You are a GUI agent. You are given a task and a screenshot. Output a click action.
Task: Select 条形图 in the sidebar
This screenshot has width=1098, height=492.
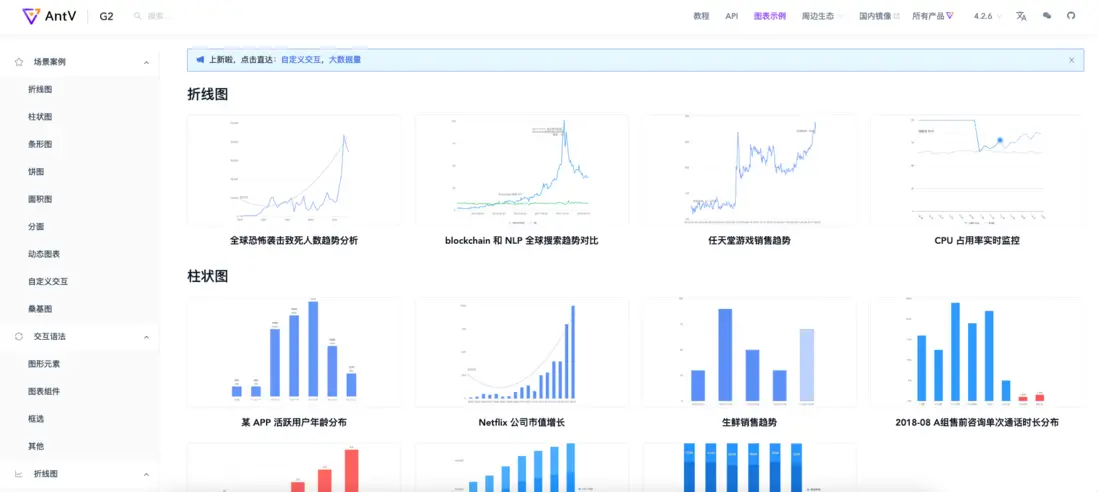coord(40,144)
